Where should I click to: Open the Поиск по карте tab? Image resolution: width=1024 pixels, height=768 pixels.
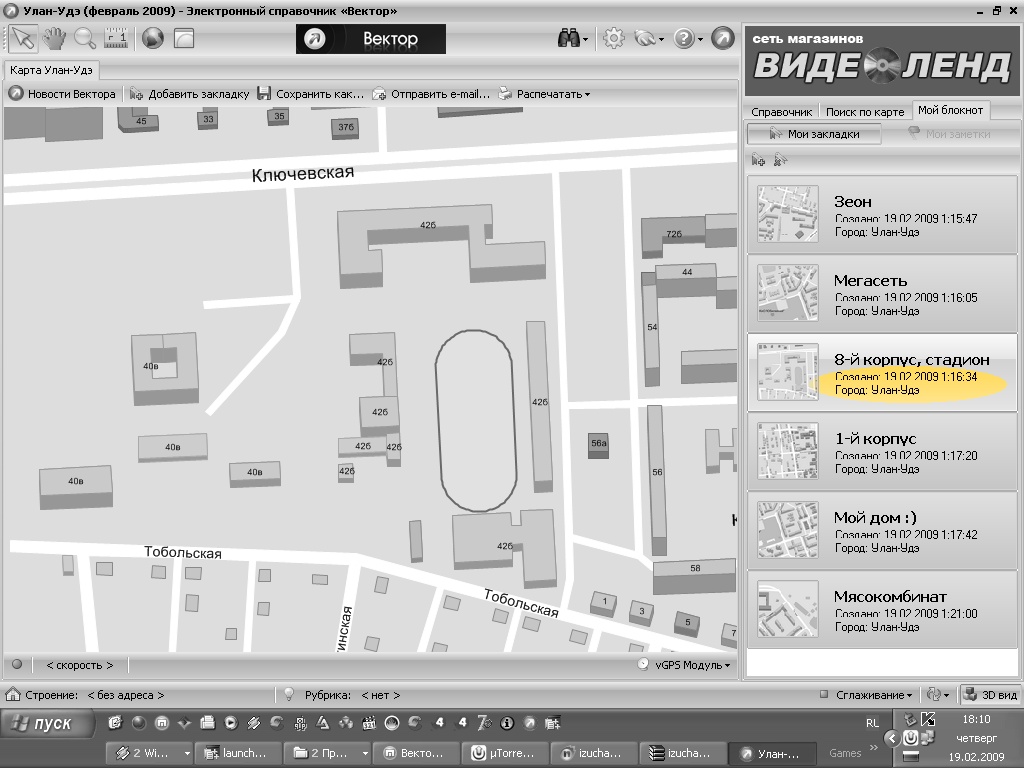pyautogui.click(x=864, y=112)
